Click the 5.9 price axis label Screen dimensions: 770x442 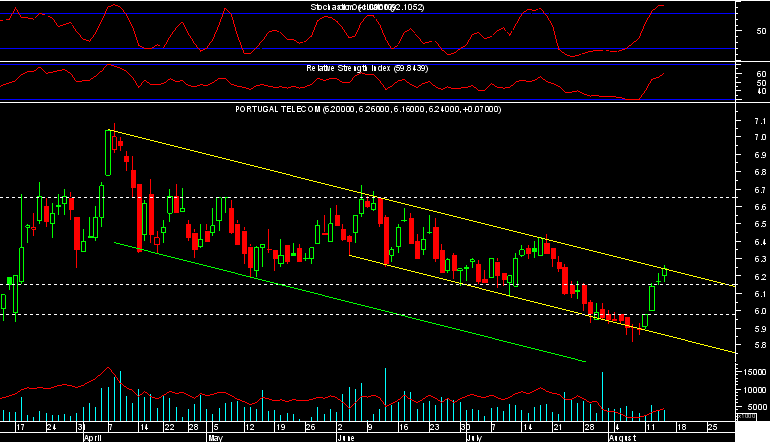(760, 329)
